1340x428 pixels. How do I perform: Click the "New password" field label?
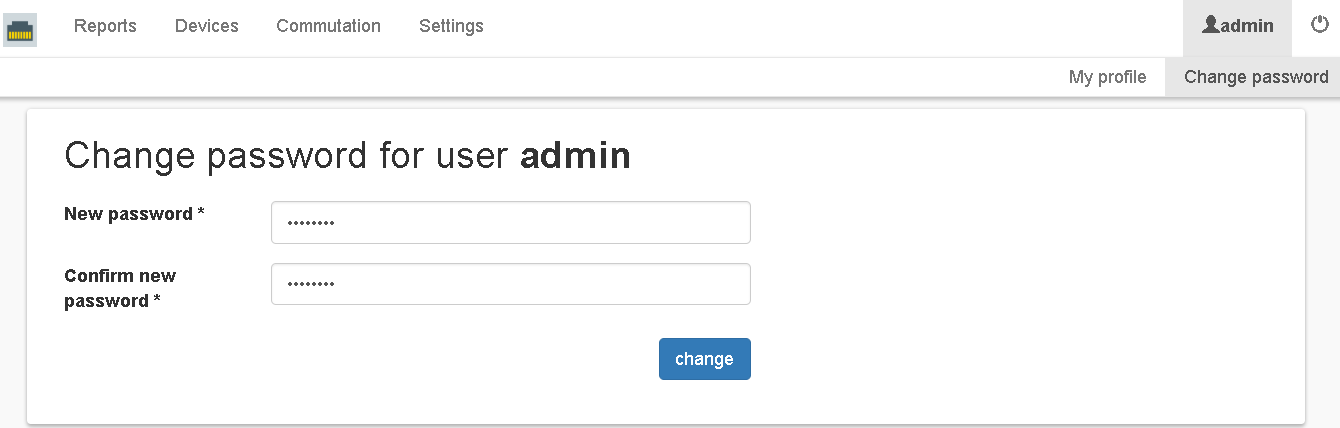[x=128, y=213]
